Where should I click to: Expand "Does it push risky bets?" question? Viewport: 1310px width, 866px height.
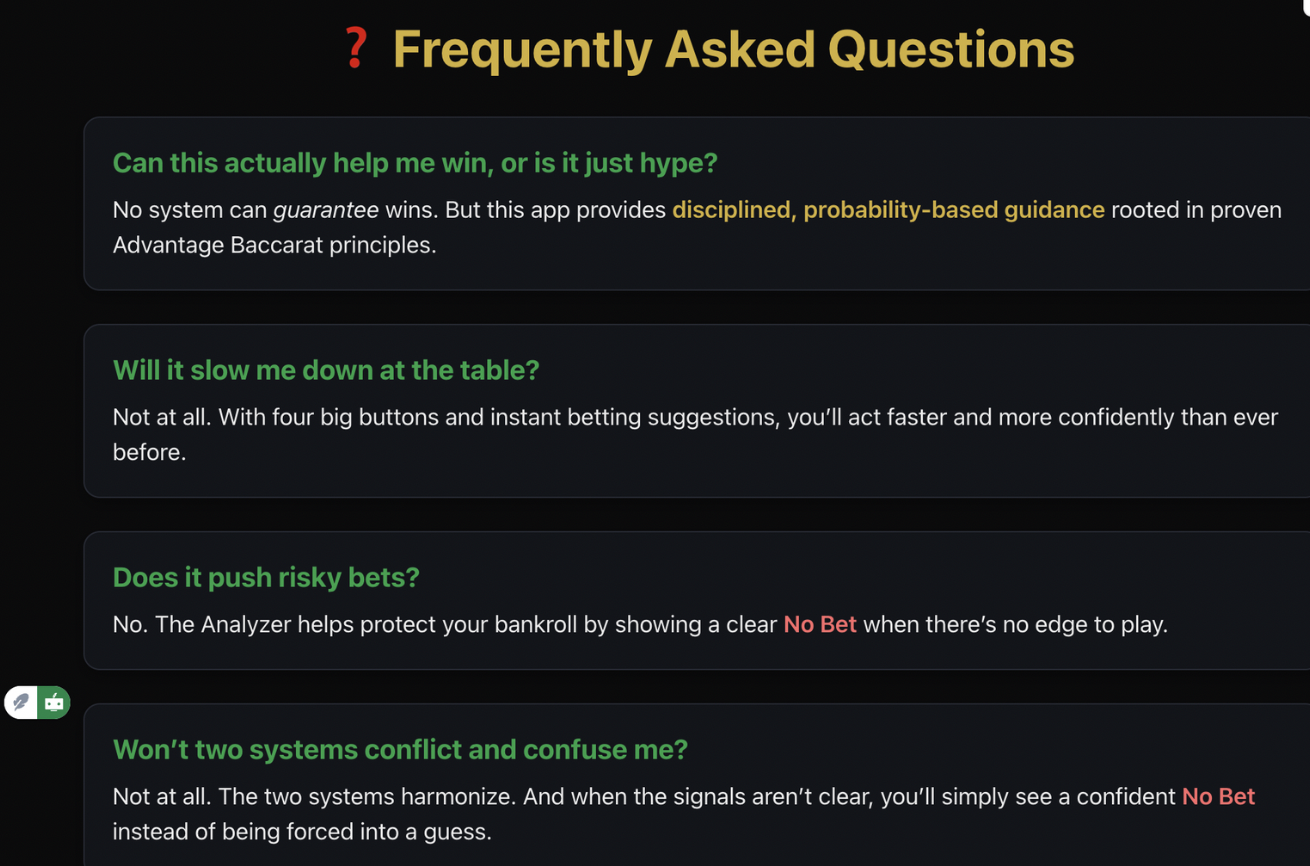[x=266, y=577]
